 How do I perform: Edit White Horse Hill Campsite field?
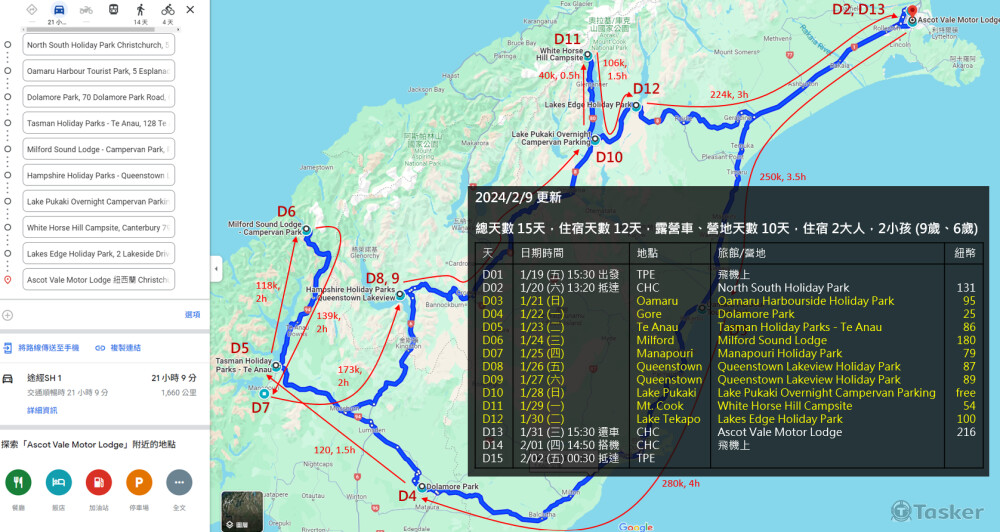coord(99,228)
